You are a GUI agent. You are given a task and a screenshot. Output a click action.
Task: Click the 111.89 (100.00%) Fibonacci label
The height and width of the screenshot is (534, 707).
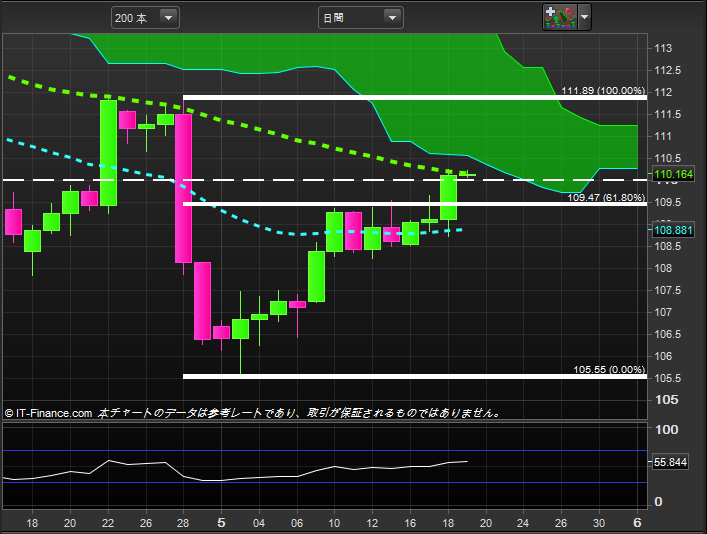[603, 90]
